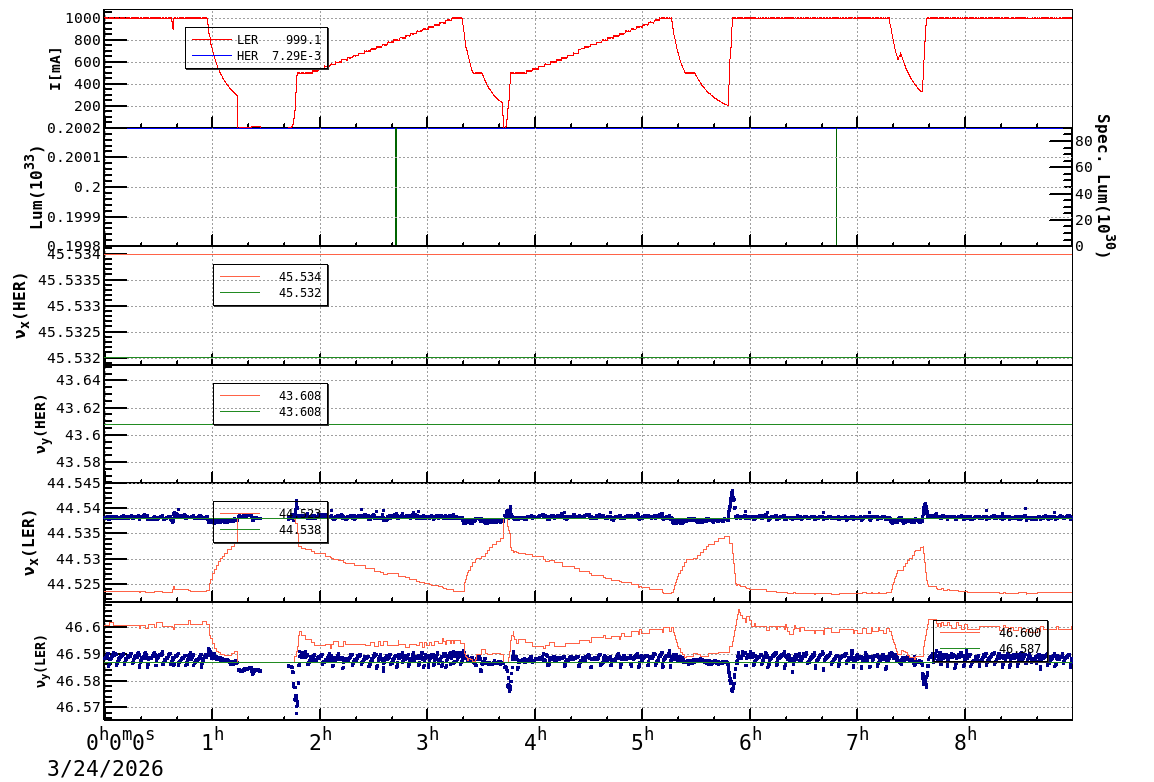Click the νx(HER) axis label
This screenshot has height=782, width=1154.
[x=21, y=306]
